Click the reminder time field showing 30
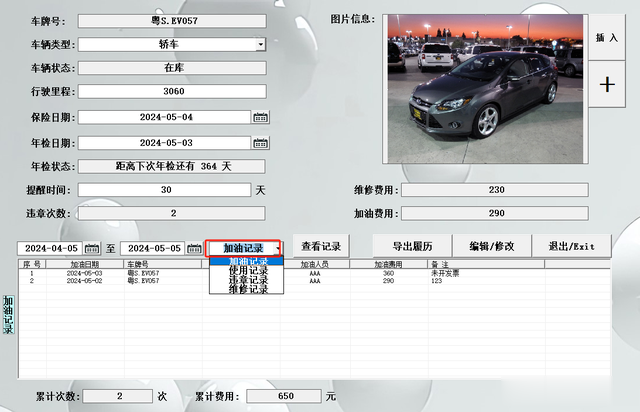Viewport: 640px width, 412px height. (x=164, y=190)
